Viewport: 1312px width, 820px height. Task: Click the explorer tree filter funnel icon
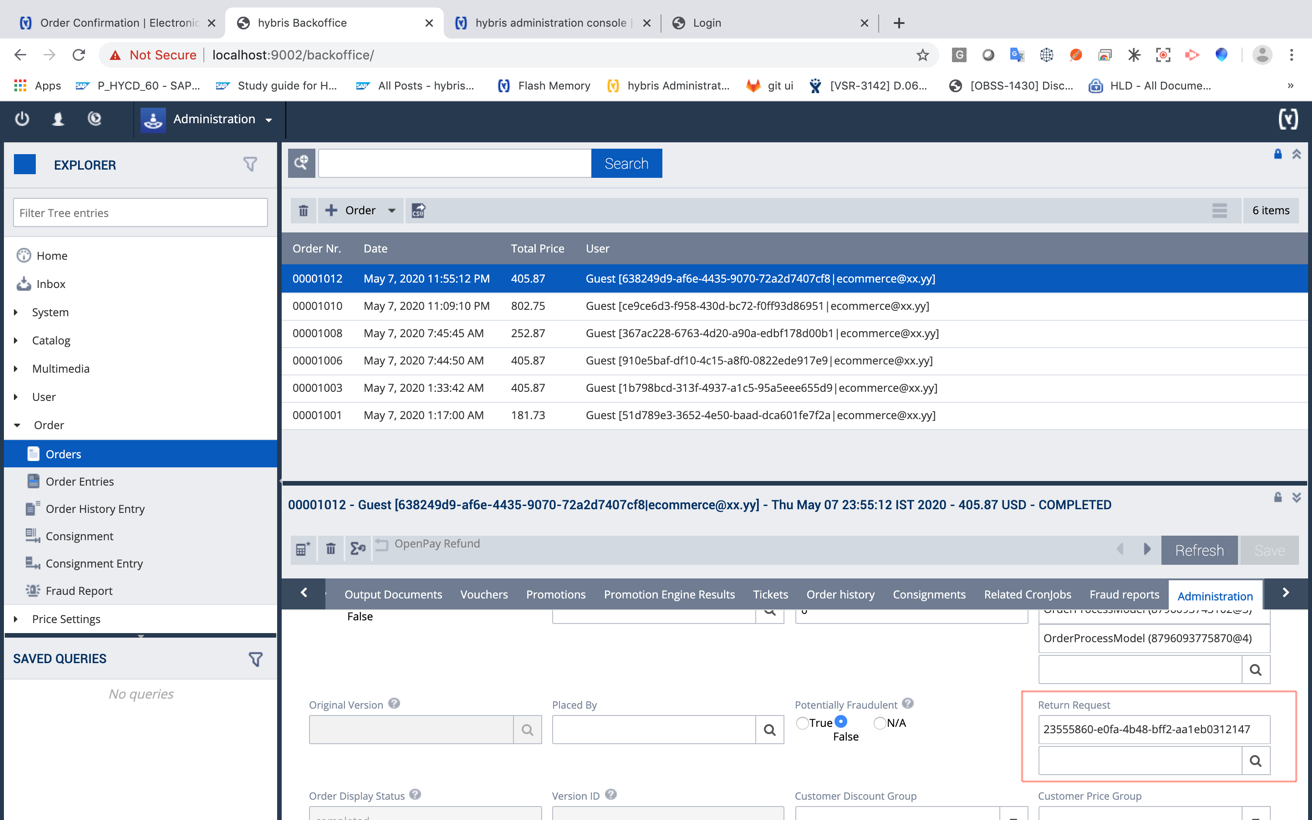(250, 165)
